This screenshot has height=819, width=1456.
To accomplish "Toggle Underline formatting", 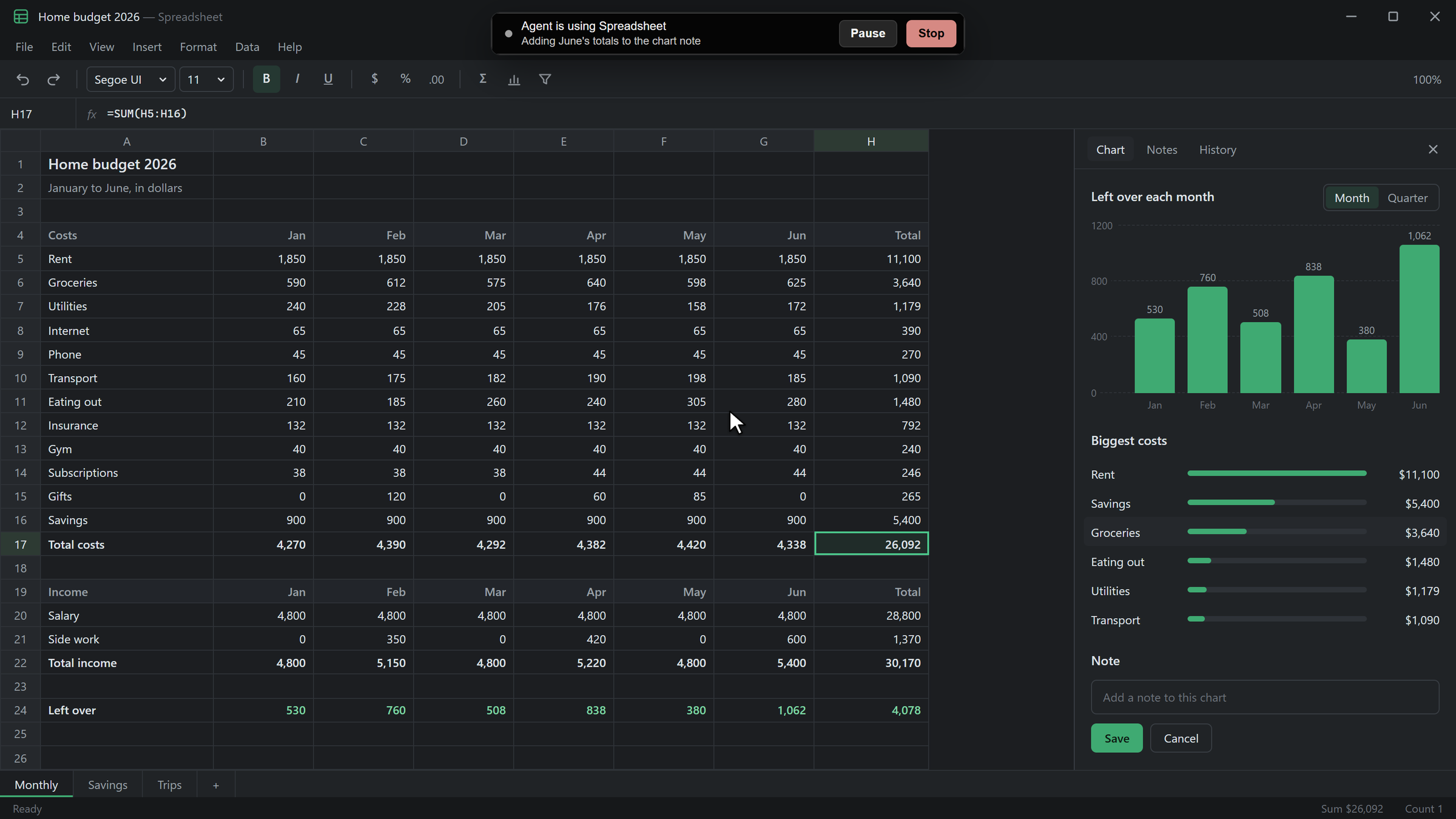I will pyautogui.click(x=328, y=79).
